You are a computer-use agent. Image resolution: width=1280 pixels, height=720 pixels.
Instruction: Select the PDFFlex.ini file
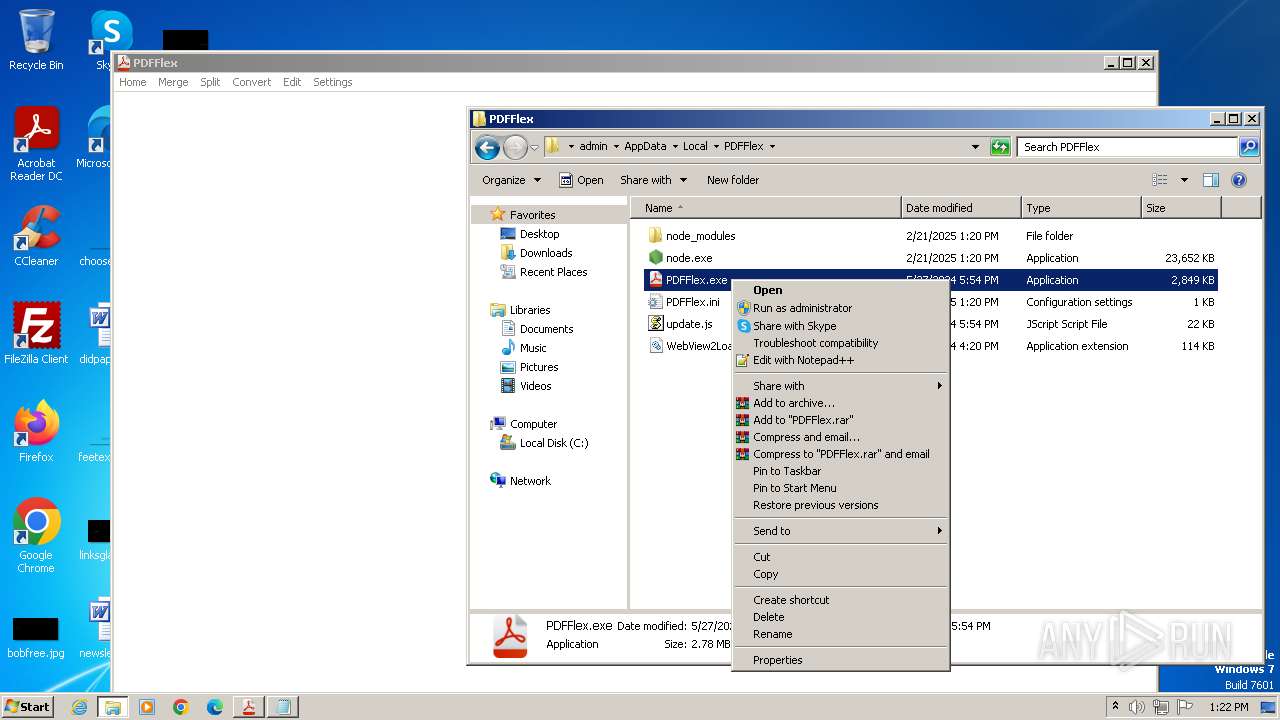[692, 302]
